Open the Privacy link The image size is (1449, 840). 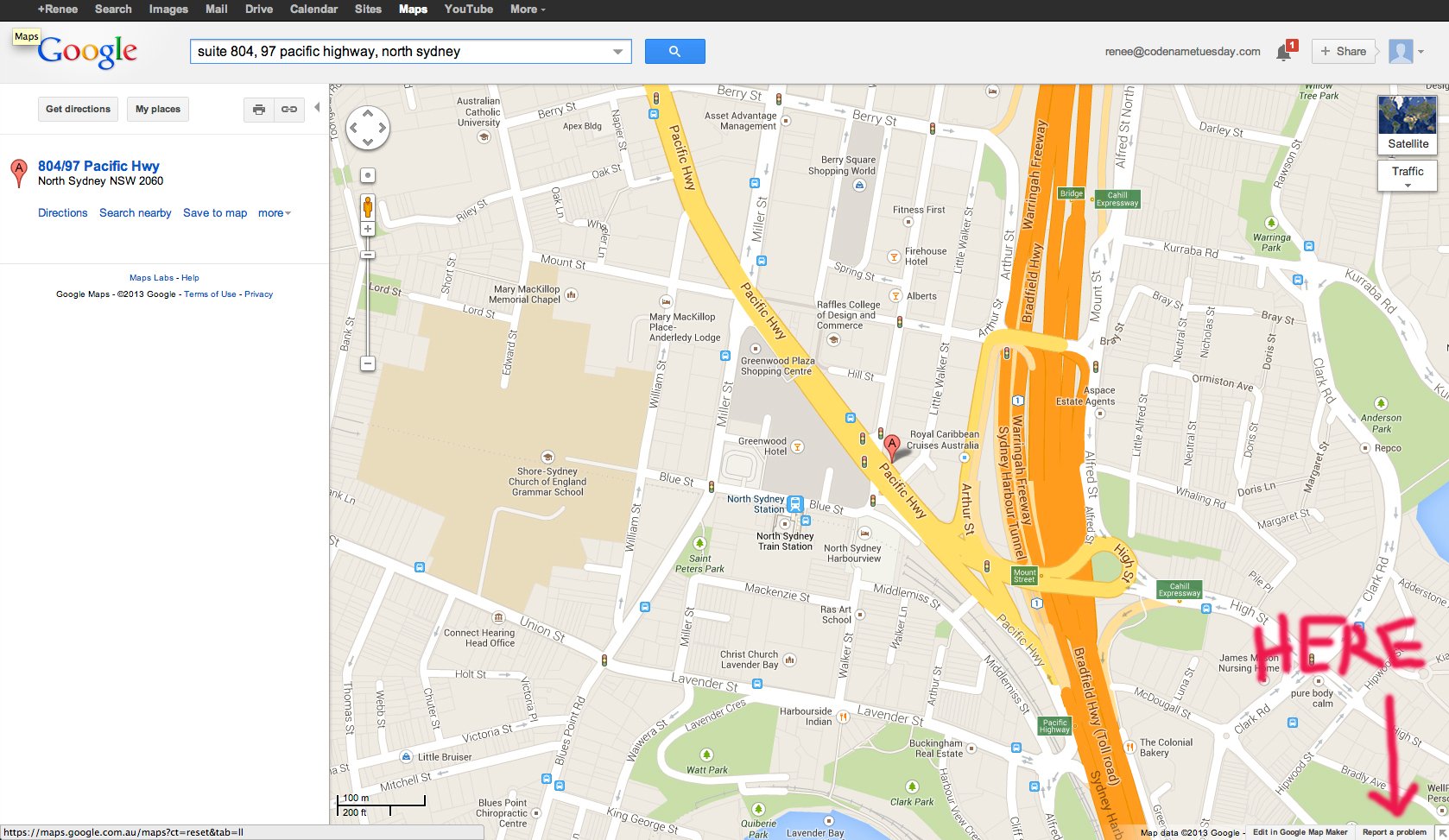pos(258,294)
